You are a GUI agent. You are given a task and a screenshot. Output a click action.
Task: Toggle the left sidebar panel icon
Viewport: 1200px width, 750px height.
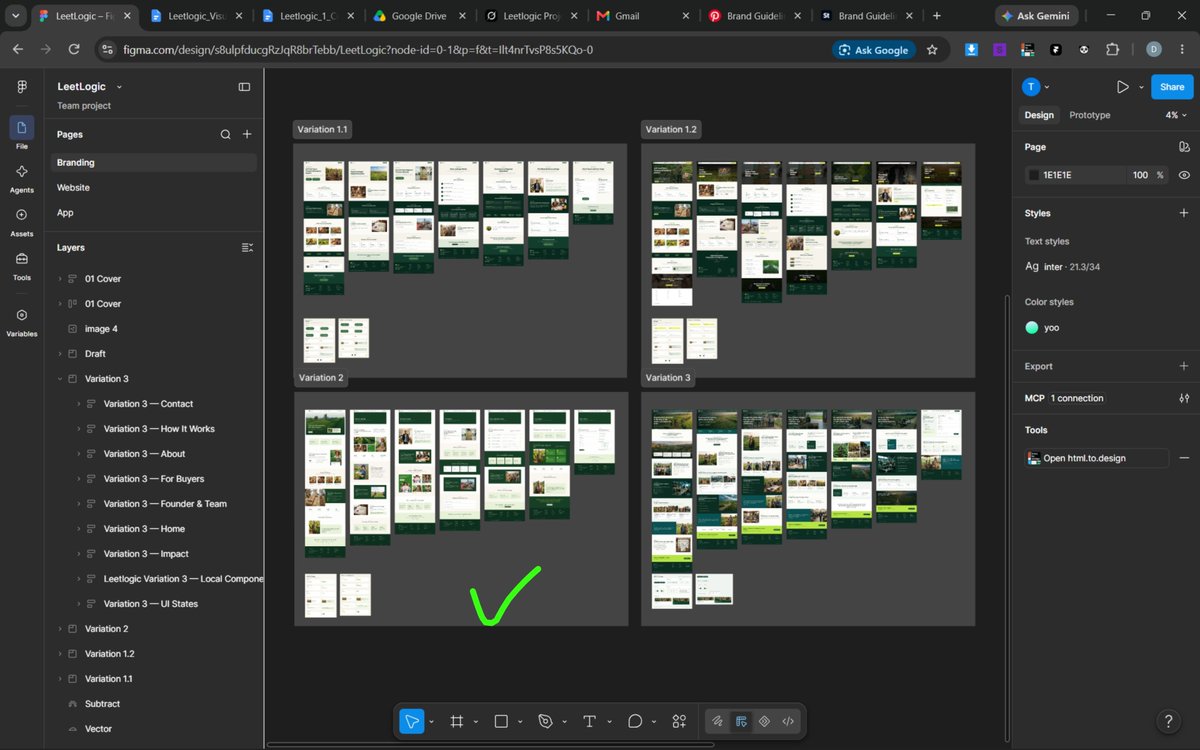(244, 87)
